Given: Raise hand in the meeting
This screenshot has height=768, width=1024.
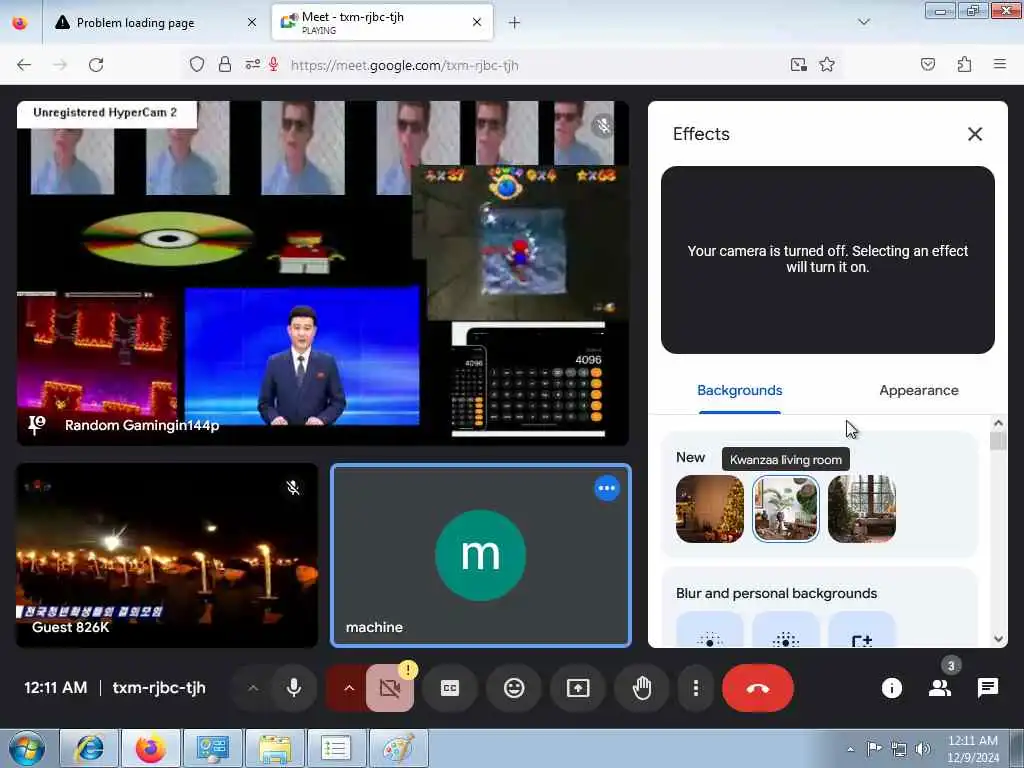Looking at the screenshot, I should [642, 688].
